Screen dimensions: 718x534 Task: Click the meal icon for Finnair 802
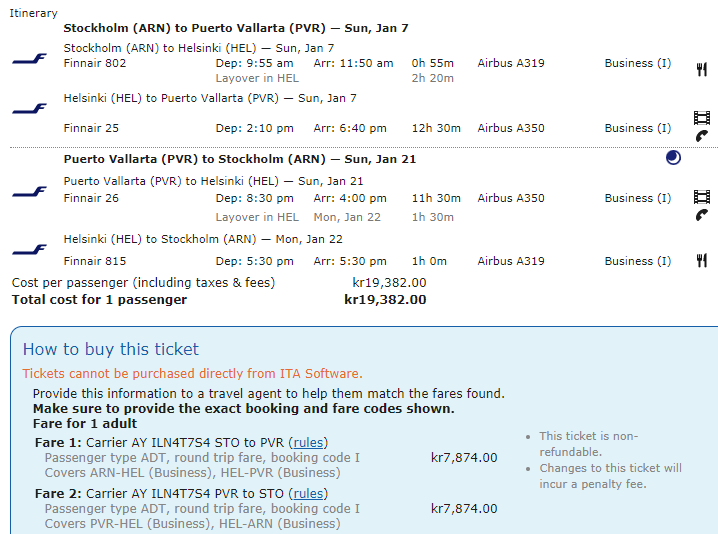(701, 70)
